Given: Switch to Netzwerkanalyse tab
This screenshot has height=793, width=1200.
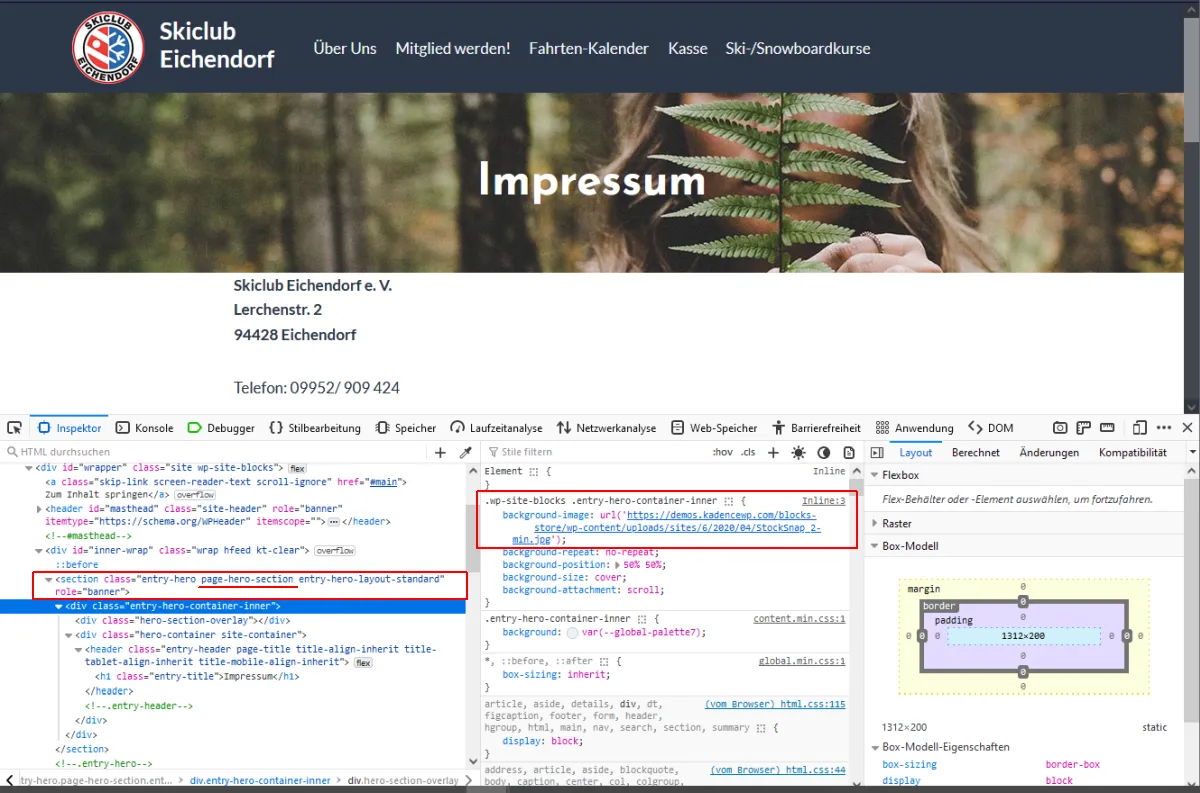Looking at the screenshot, I should click(607, 428).
